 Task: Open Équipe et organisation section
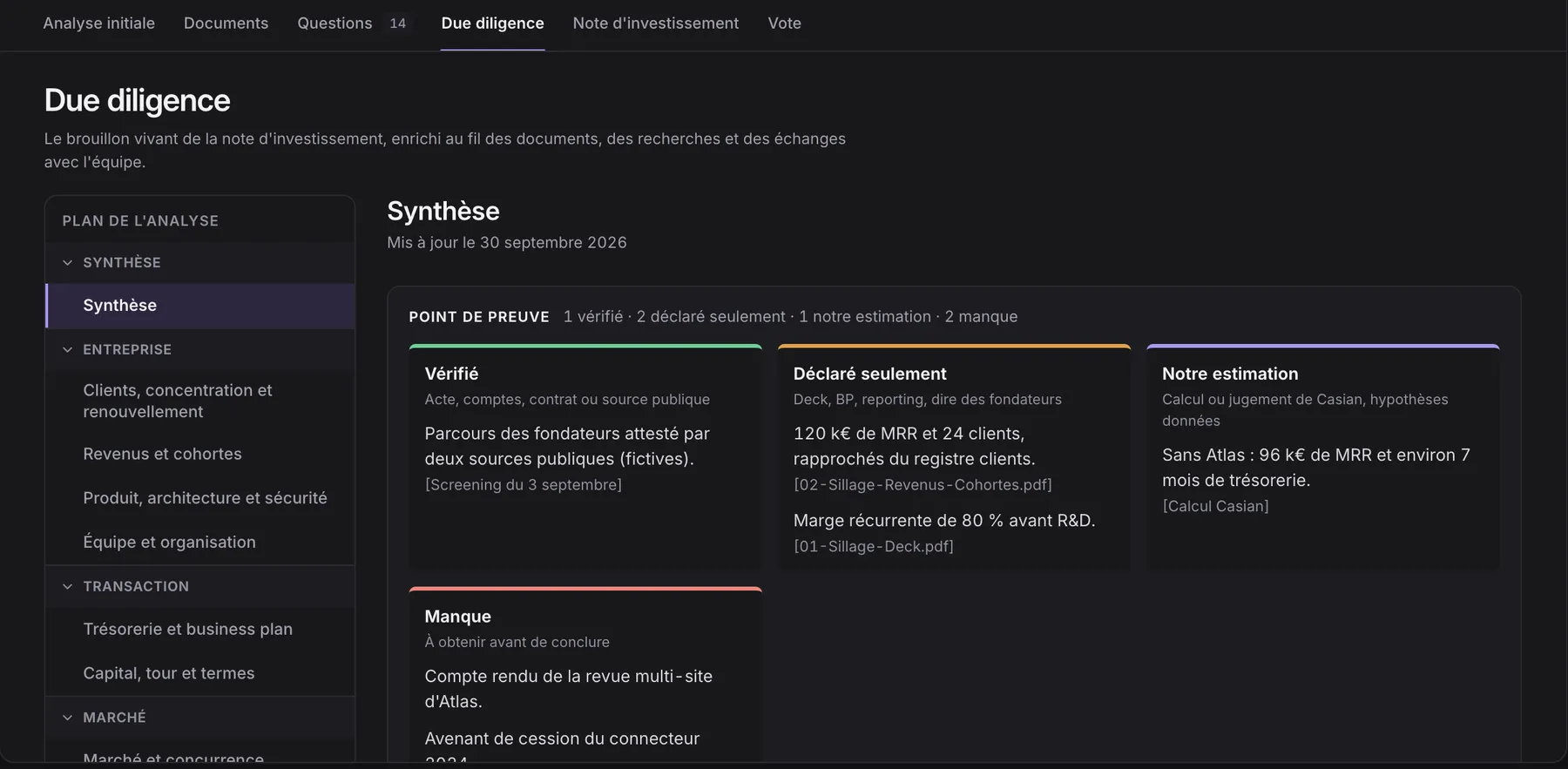[200, 542]
